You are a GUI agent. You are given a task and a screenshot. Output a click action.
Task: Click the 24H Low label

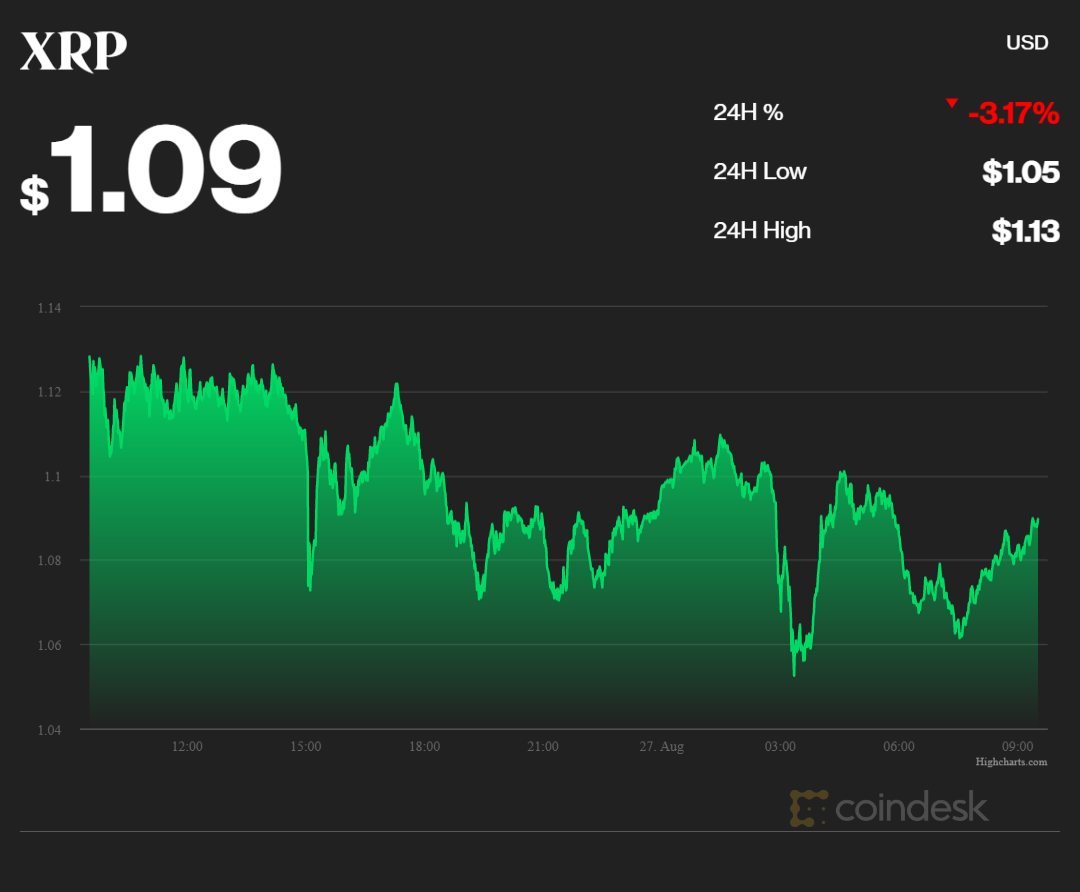759,172
